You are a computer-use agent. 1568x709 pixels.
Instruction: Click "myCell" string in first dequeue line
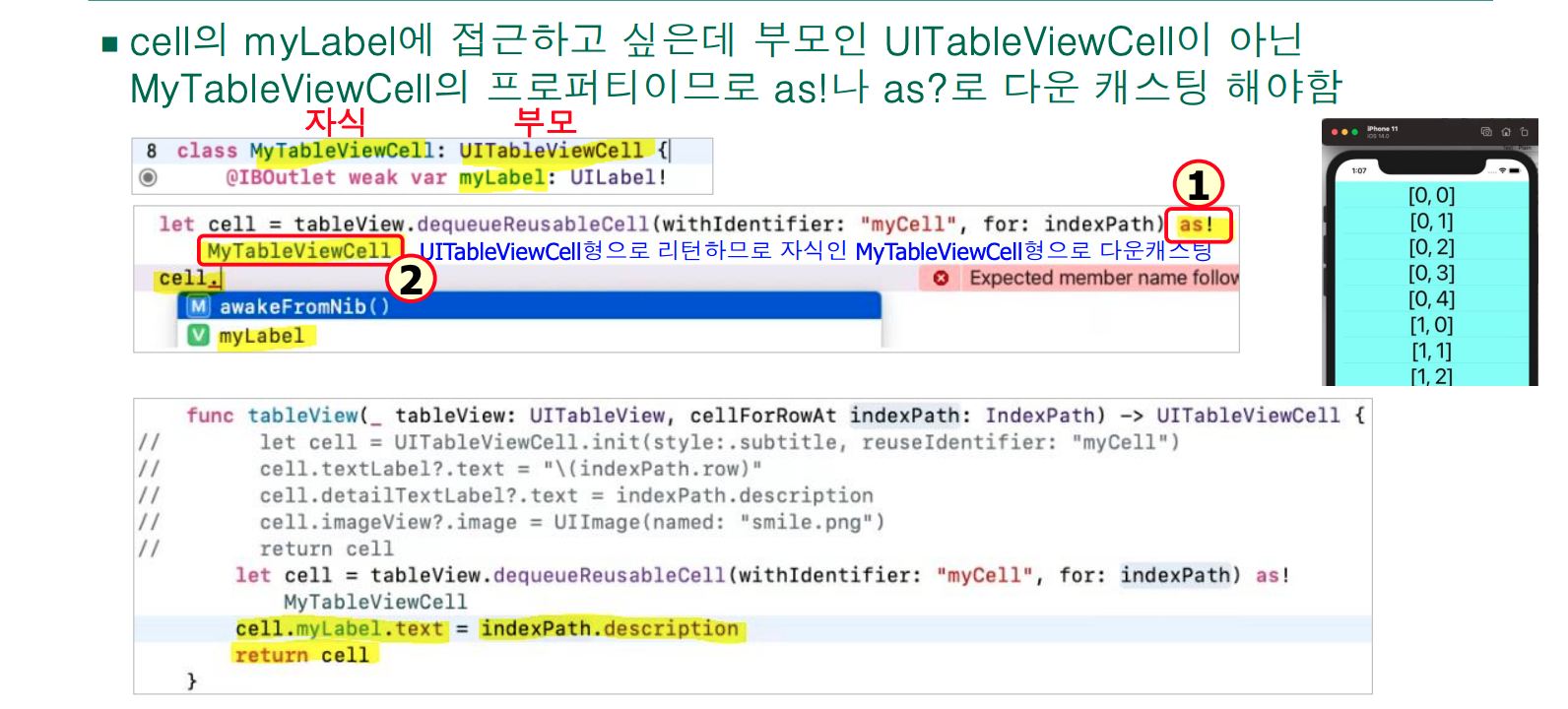pyautogui.click(x=907, y=225)
